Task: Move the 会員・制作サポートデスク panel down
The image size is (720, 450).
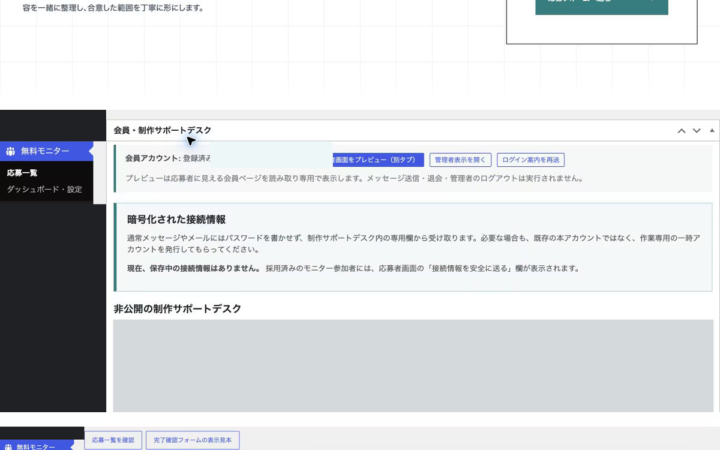Action: click(x=697, y=131)
